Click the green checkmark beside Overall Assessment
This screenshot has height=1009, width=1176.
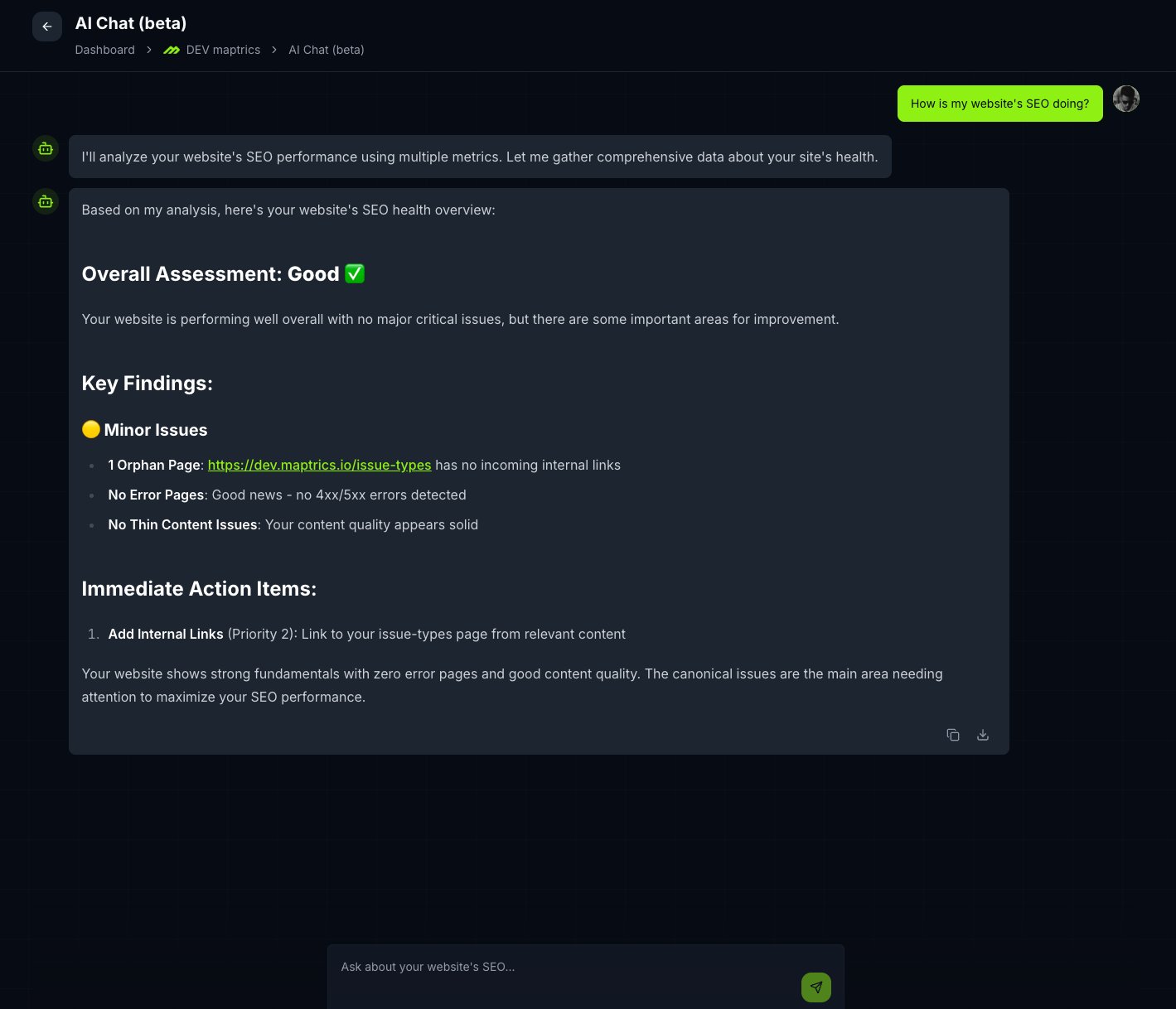355,273
